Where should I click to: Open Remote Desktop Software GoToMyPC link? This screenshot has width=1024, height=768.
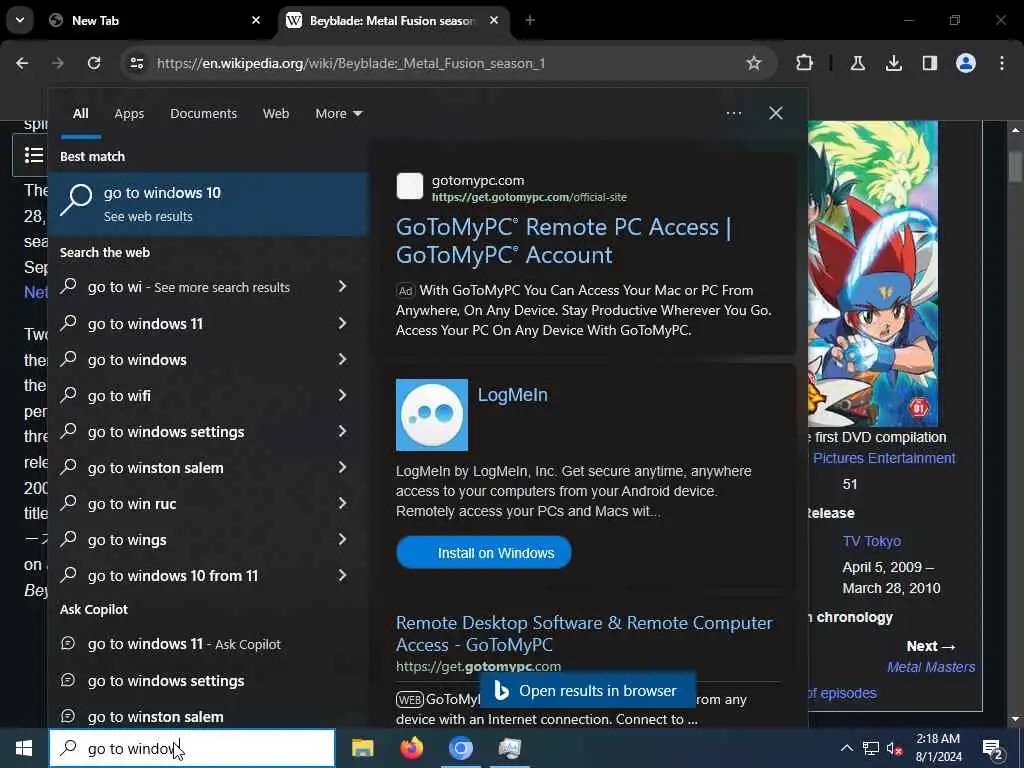(x=584, y=633)
